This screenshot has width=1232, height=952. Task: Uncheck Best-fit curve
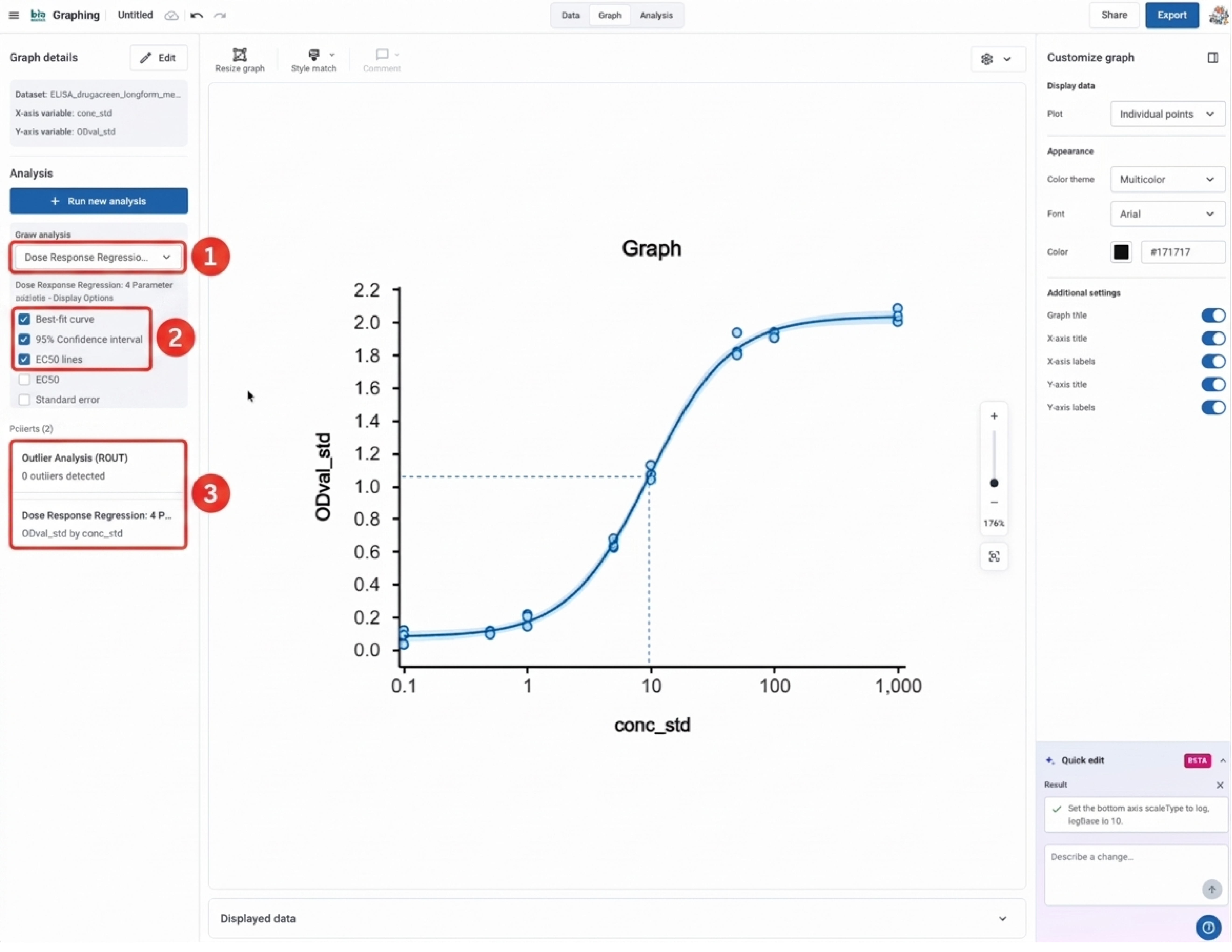coord(24,319)
